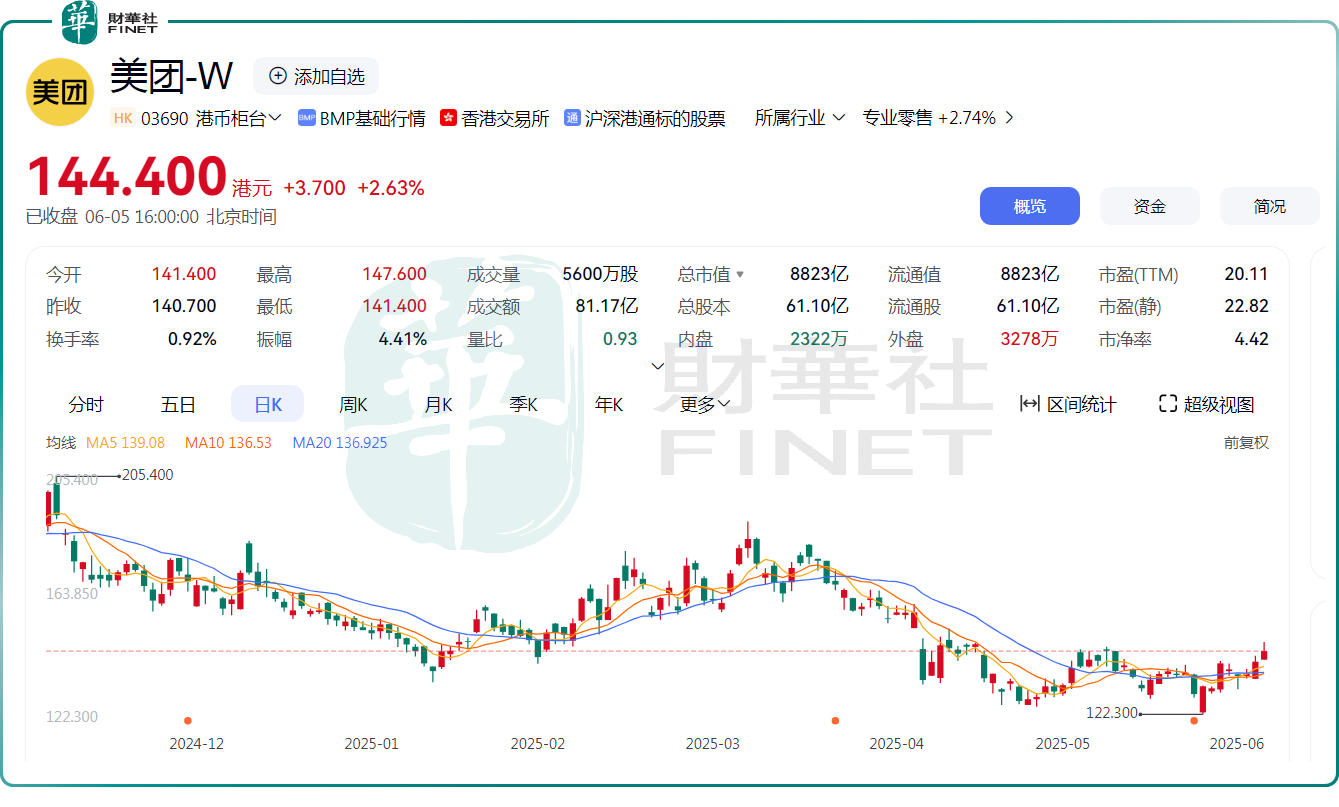Click the +2.63% change percentage
The image size is (1339, 807).
(391, 188)
